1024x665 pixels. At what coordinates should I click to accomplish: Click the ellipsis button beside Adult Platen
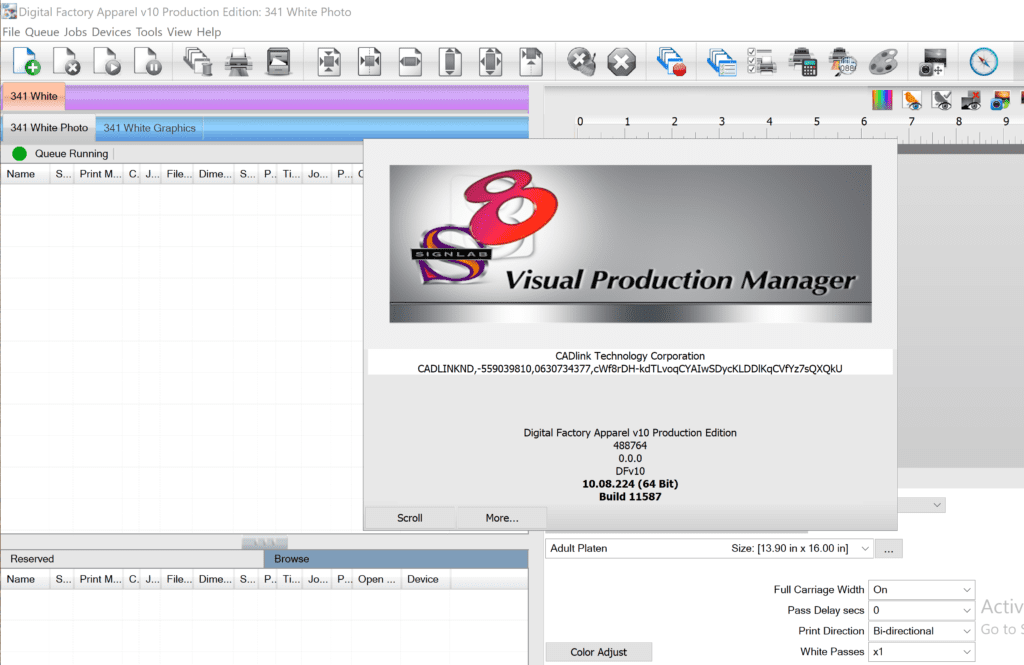pyautogui.click(x=889, y=549)
